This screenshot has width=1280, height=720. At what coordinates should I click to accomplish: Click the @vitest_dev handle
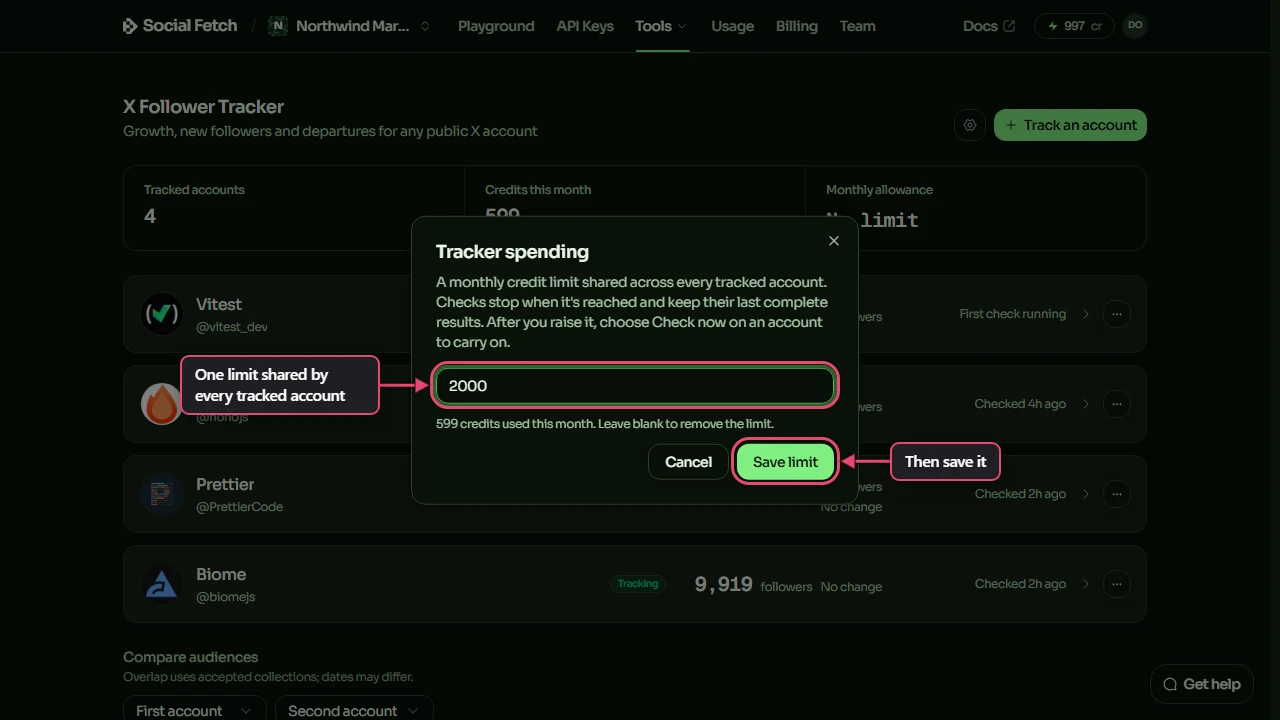[x=231, y=327]
